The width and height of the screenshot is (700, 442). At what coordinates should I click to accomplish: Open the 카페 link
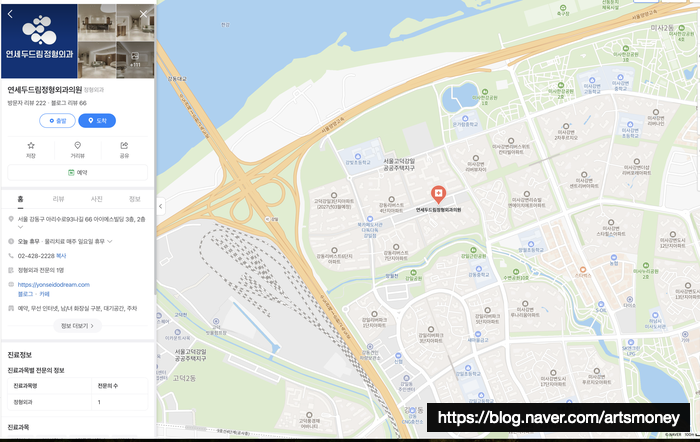[x=45, y=294]
